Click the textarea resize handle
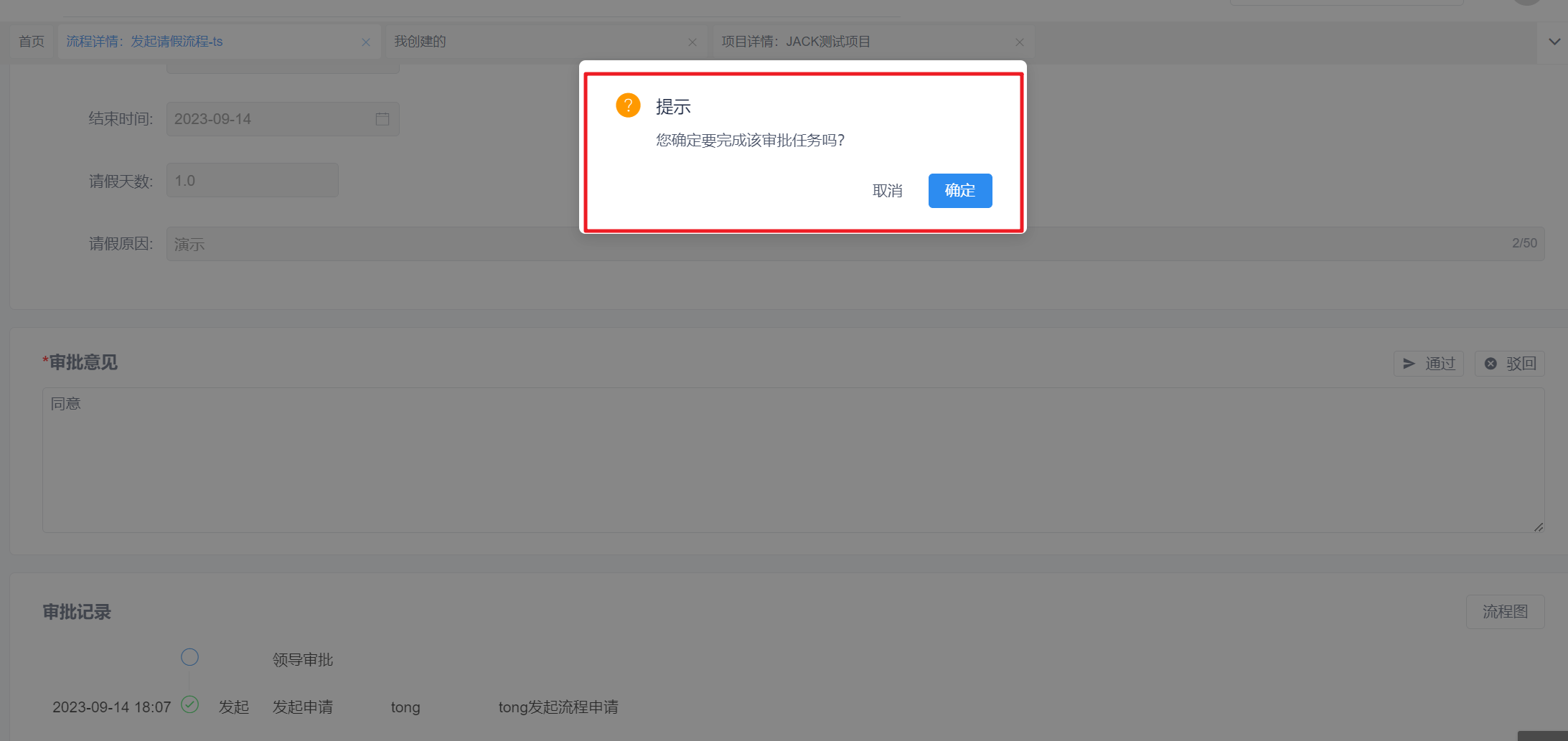1568x741 pixels. [x=1539, y=527]
